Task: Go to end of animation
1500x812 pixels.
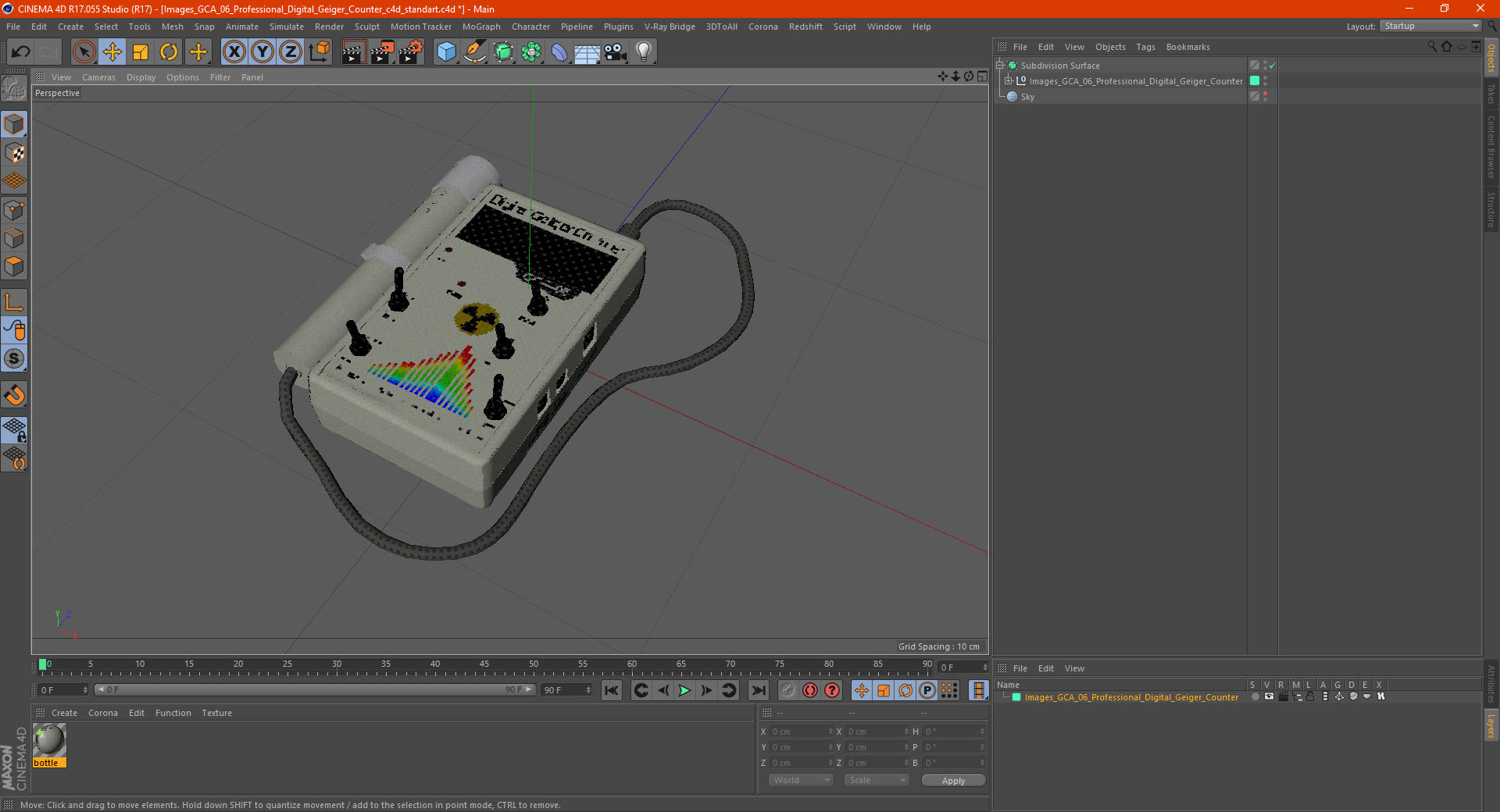Action: (758, 690)
